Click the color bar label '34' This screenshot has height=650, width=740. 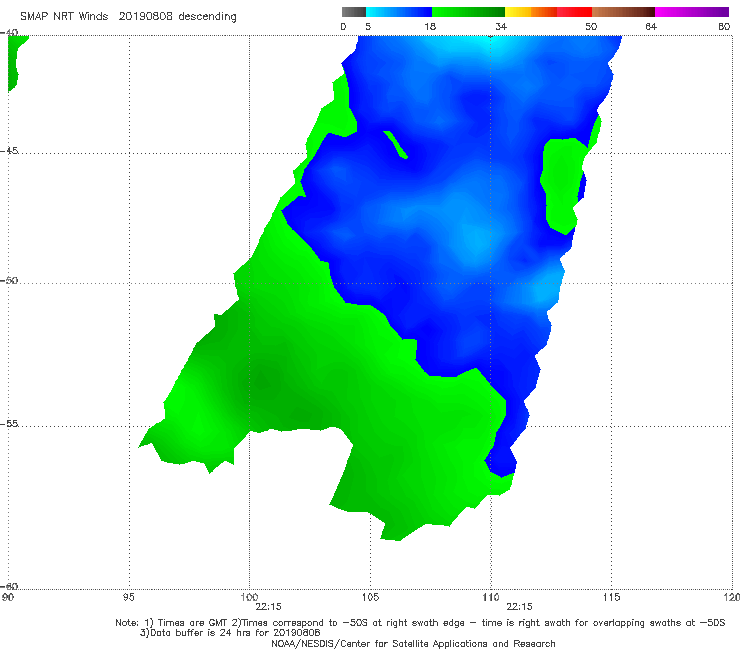[501, 26]
